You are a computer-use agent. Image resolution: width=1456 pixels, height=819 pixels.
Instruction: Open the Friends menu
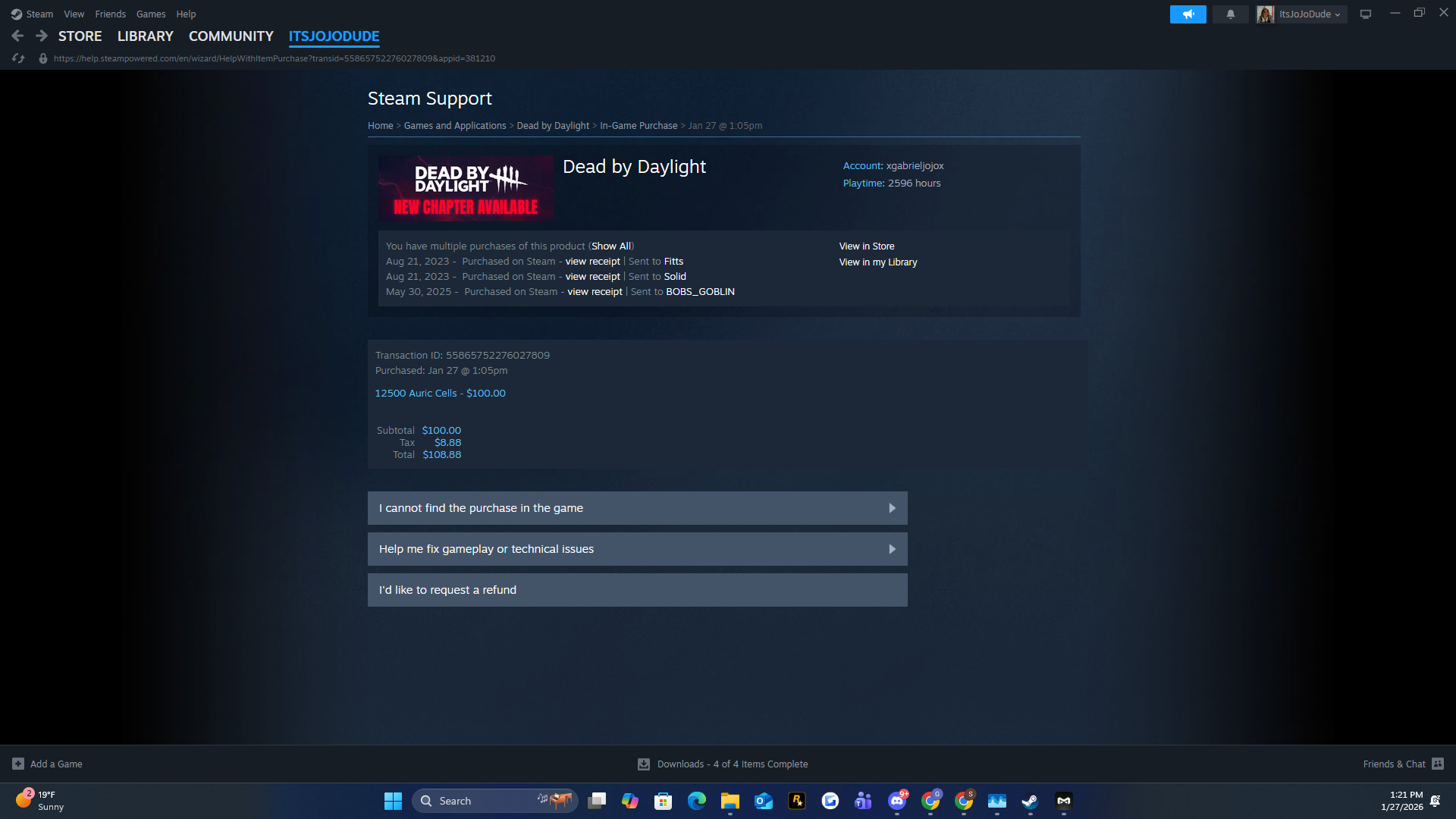pos(111,14)
